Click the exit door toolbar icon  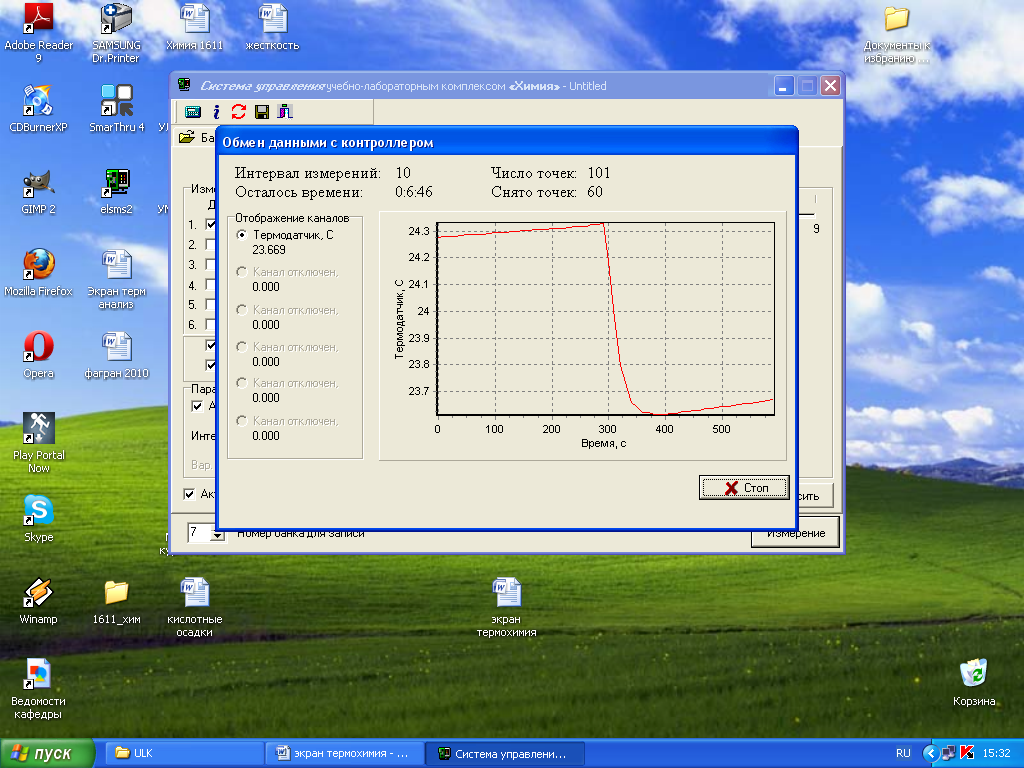point(285,112)
